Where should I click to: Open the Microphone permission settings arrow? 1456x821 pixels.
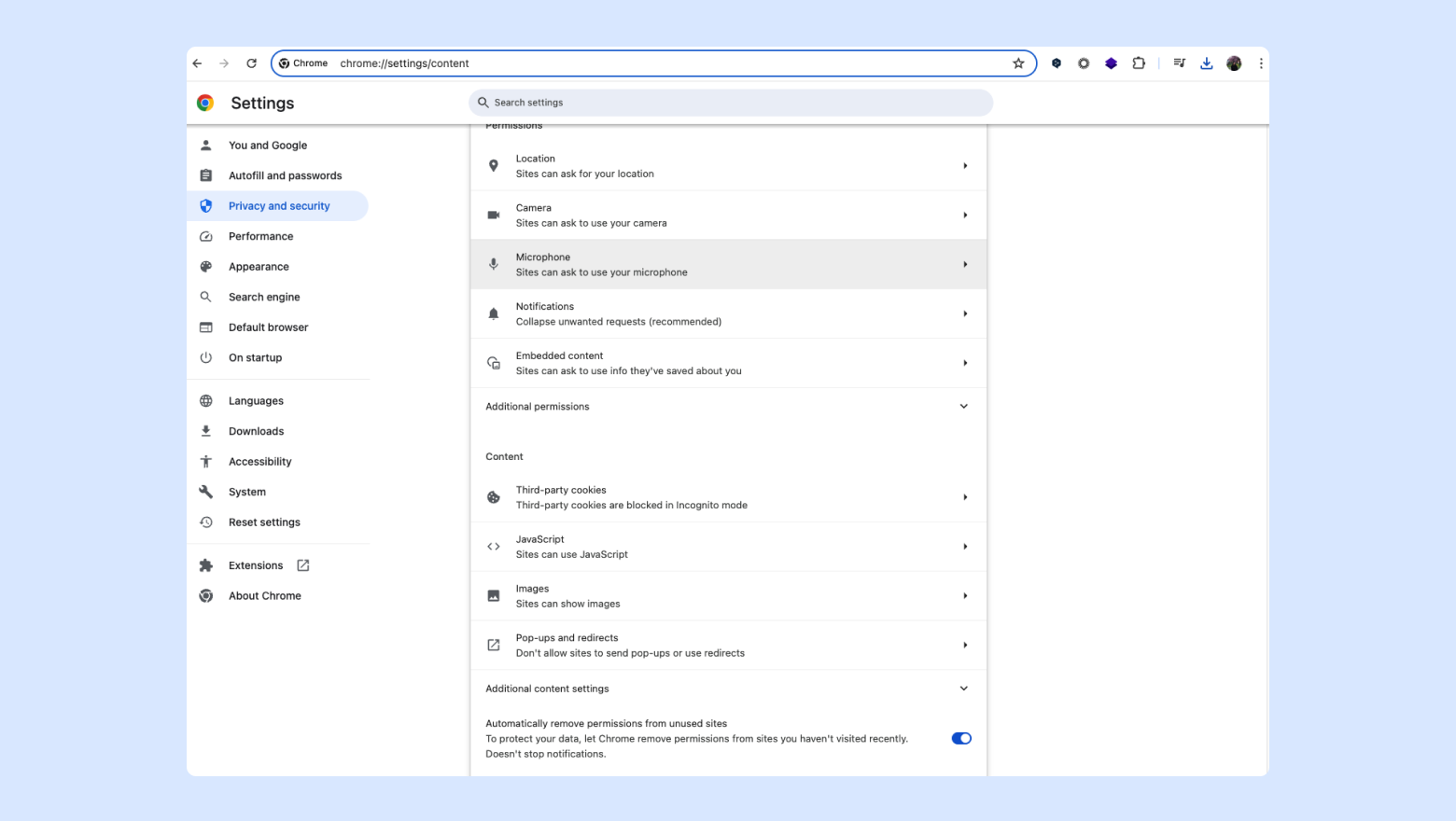coord(965,265)
